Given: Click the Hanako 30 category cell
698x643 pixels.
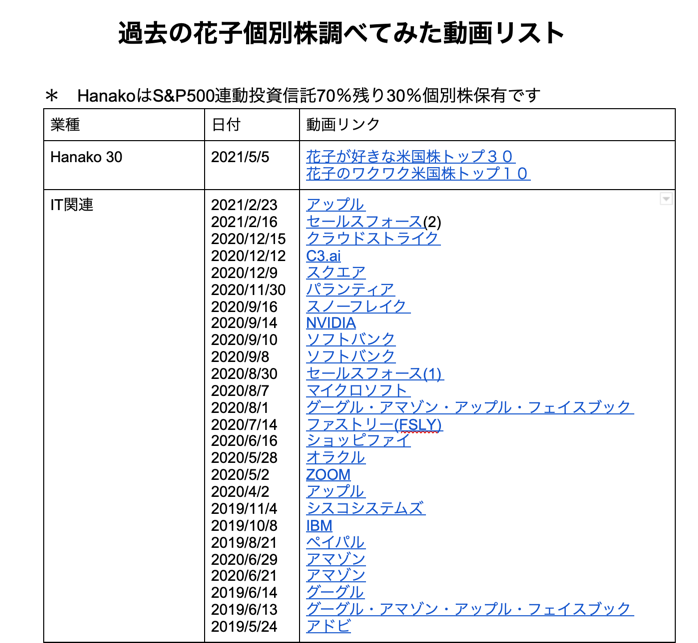Looking at the screenshot, I should [124, 165].
